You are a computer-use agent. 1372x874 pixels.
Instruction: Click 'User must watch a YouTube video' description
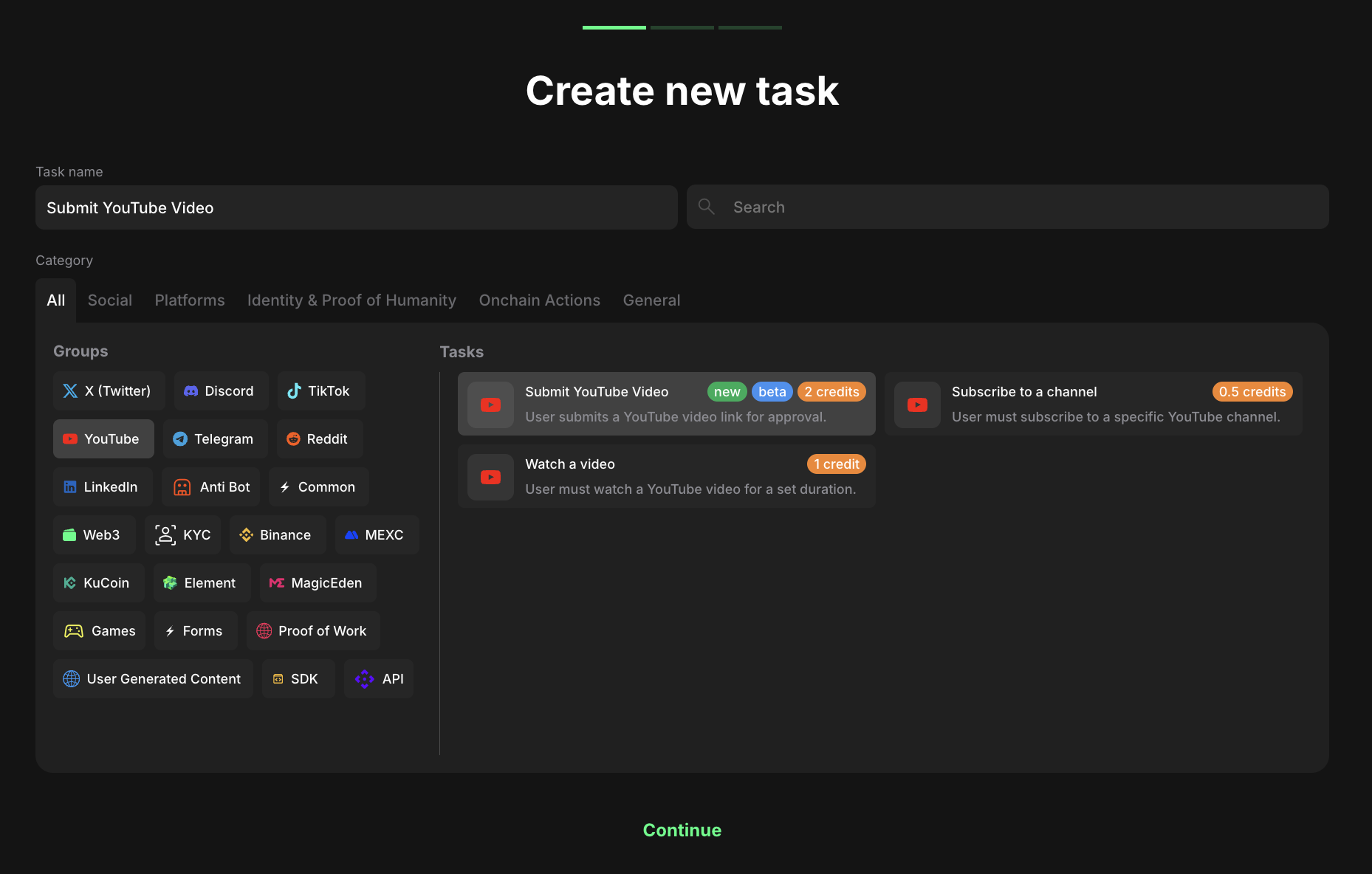(x=690, y=489)
